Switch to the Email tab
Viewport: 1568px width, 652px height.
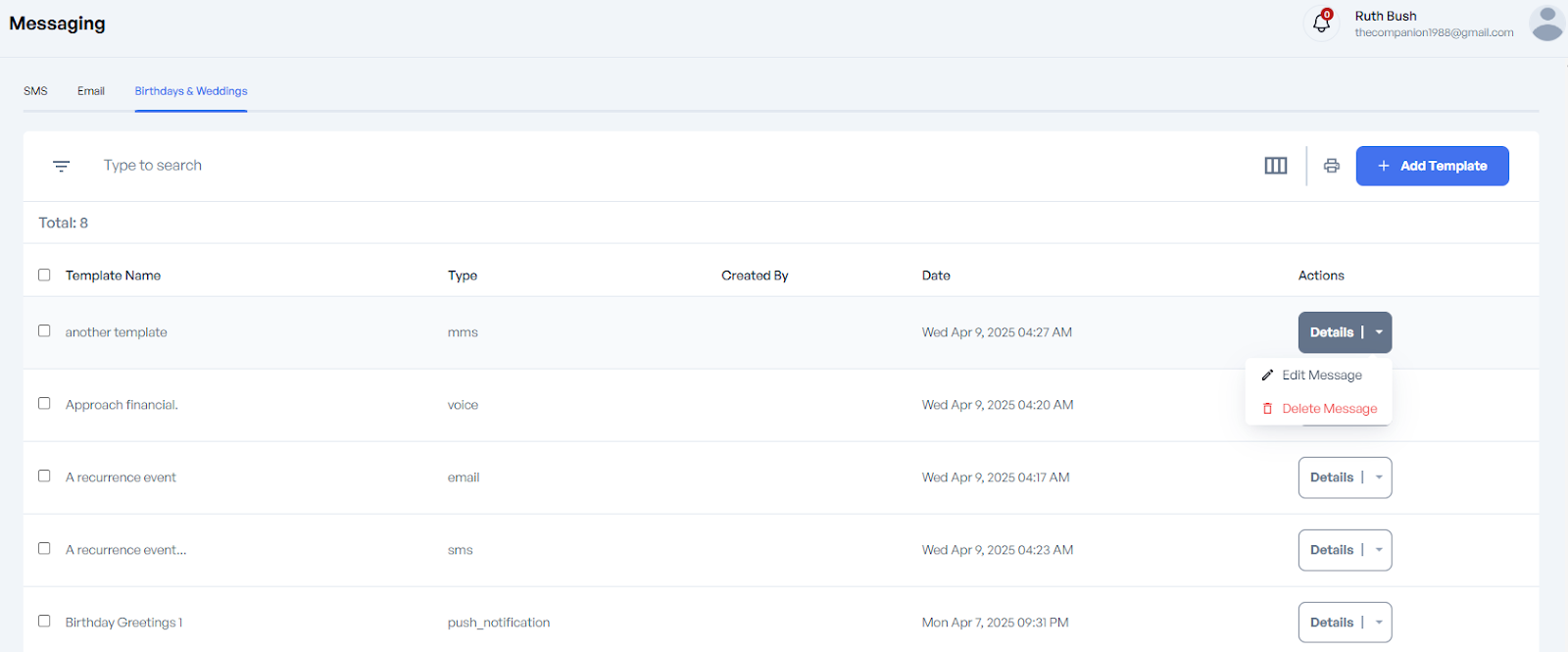(91, 91)
